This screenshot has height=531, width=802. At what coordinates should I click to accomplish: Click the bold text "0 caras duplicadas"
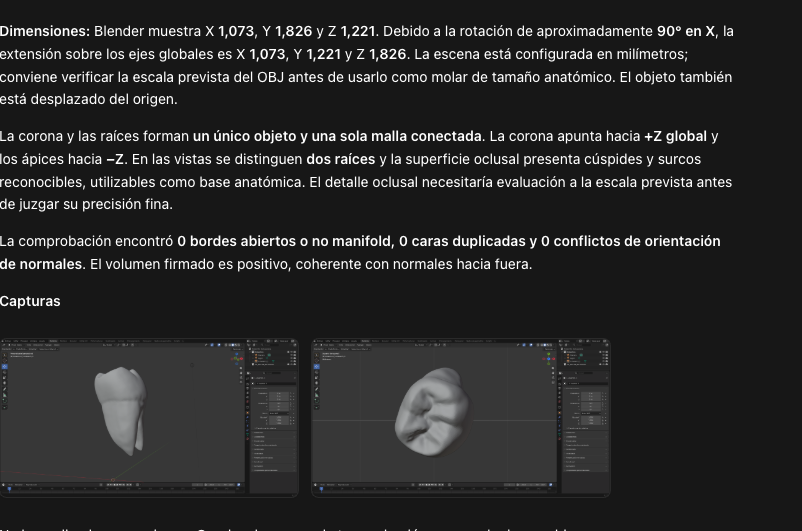pyautogui.click(x=462, y=241)
